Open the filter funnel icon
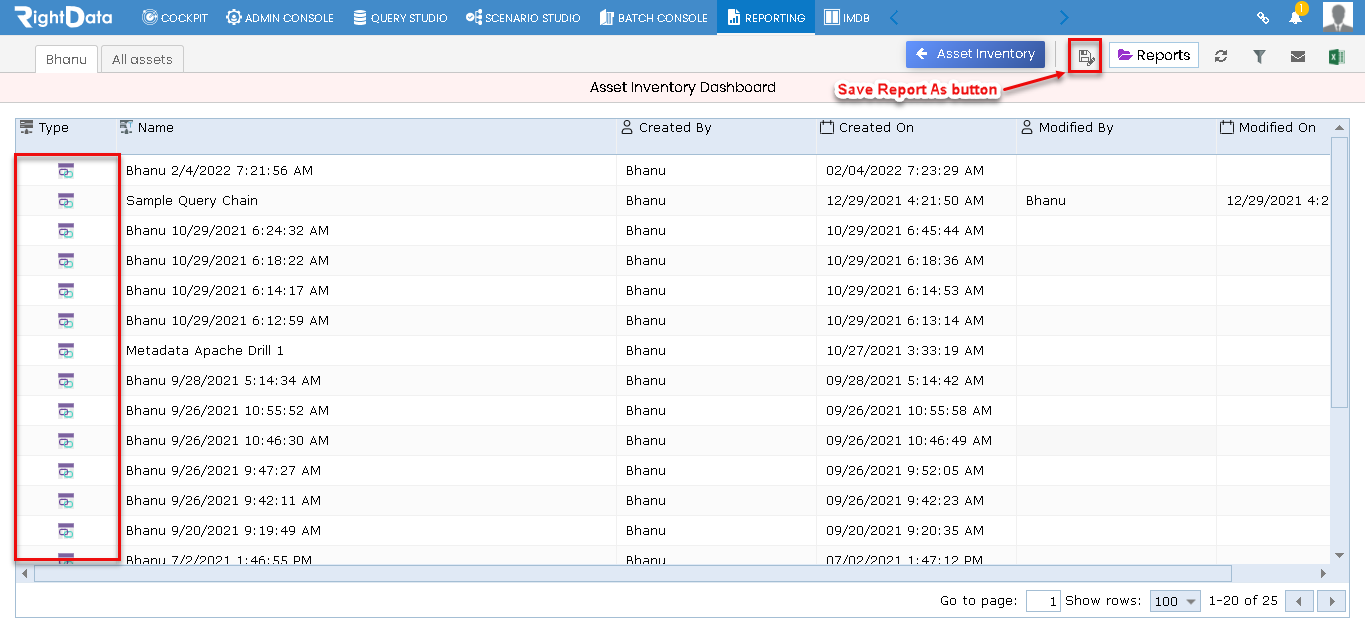Image resolution: width=1365 pixels, height=618 pixels. pyautogui.click(x=1259, y=57)
